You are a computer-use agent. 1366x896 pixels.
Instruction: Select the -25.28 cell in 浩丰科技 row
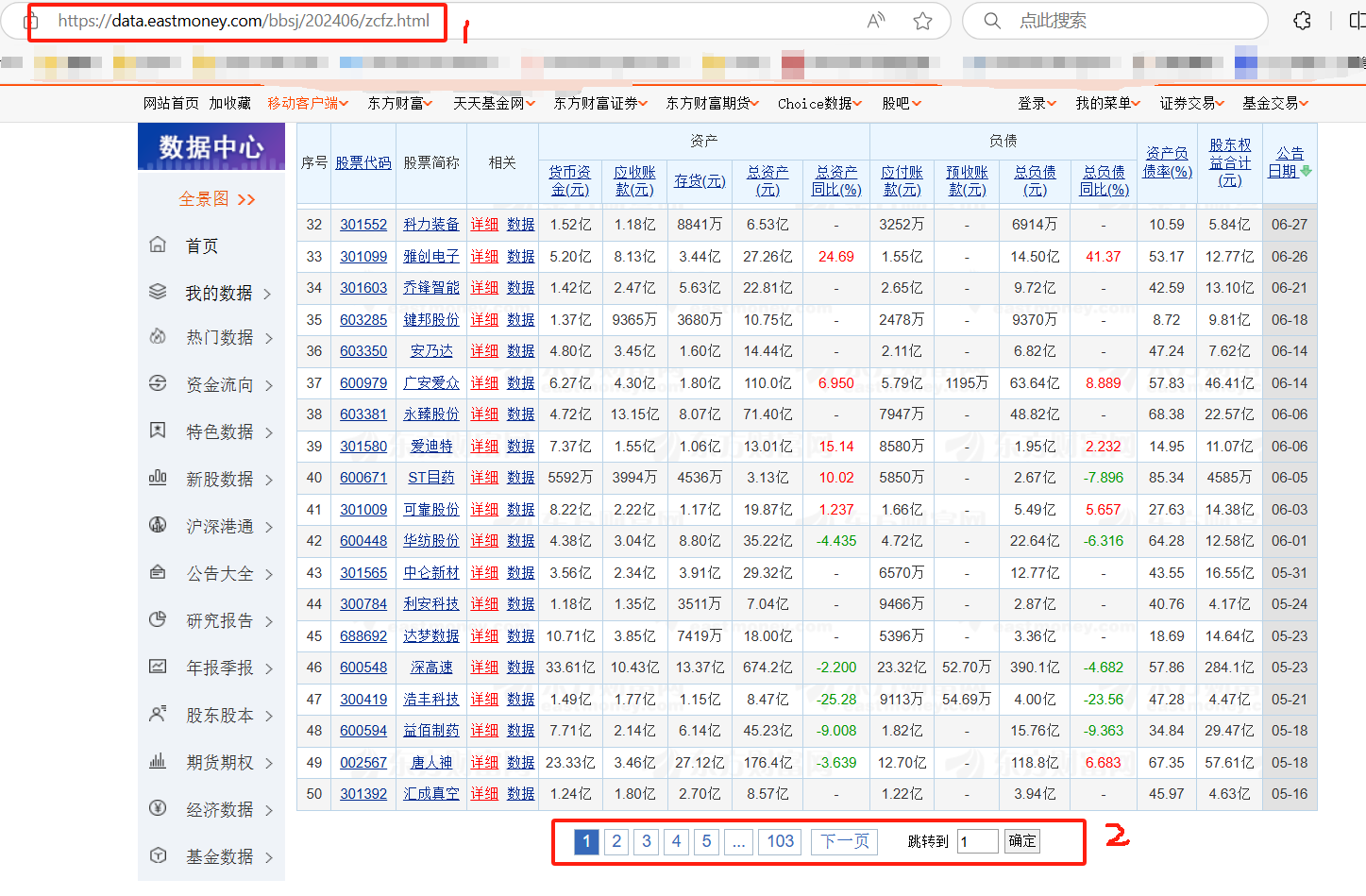[836, 700]
